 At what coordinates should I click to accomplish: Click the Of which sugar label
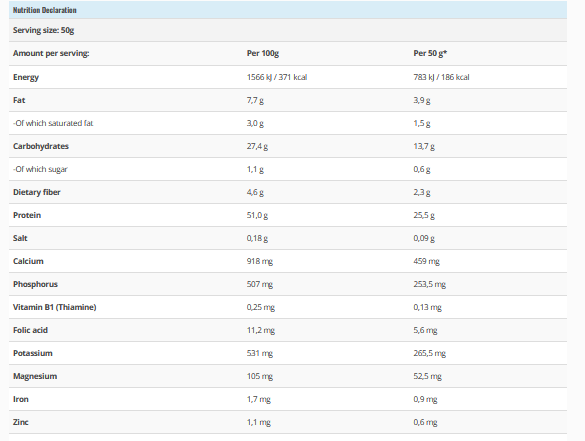click(40, 169)
